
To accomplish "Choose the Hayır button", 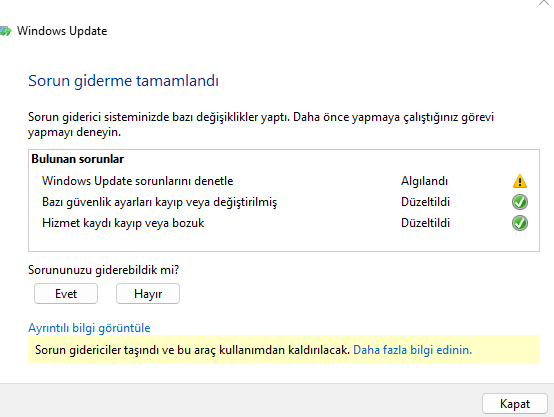I will tap(148, 294).
